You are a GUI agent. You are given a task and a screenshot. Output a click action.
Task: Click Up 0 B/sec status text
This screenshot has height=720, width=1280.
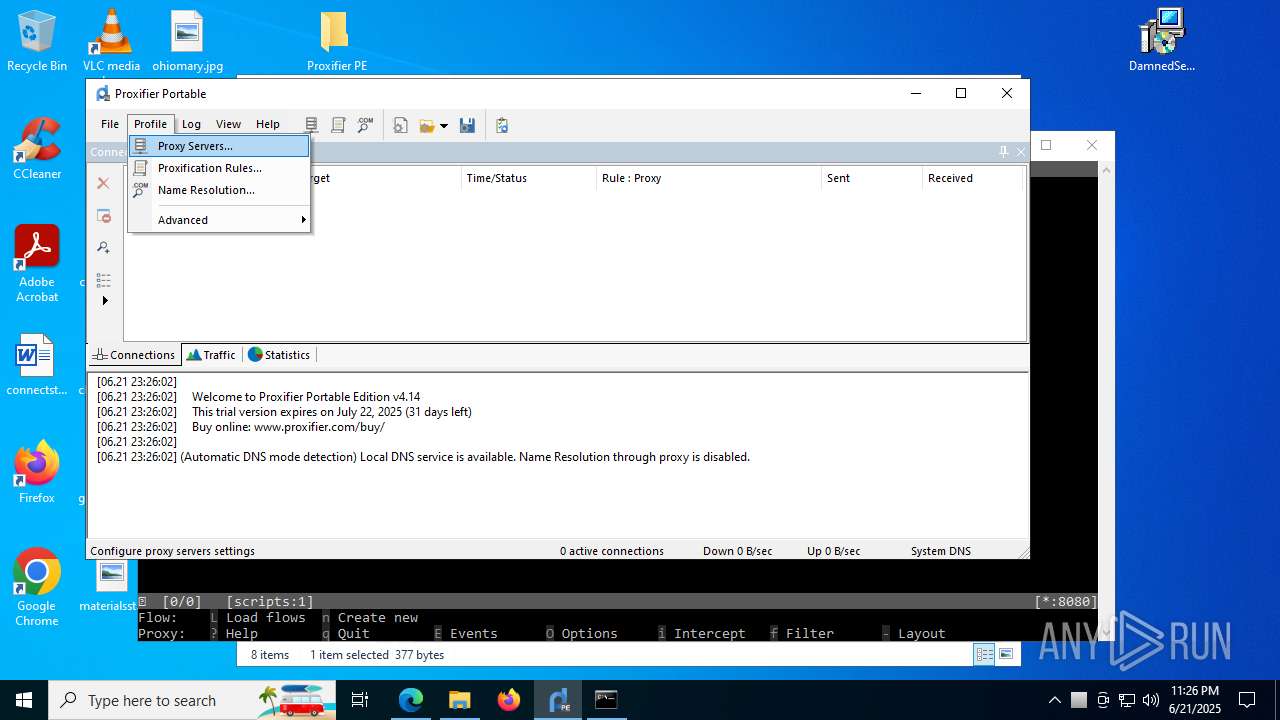tap(833, 551)
